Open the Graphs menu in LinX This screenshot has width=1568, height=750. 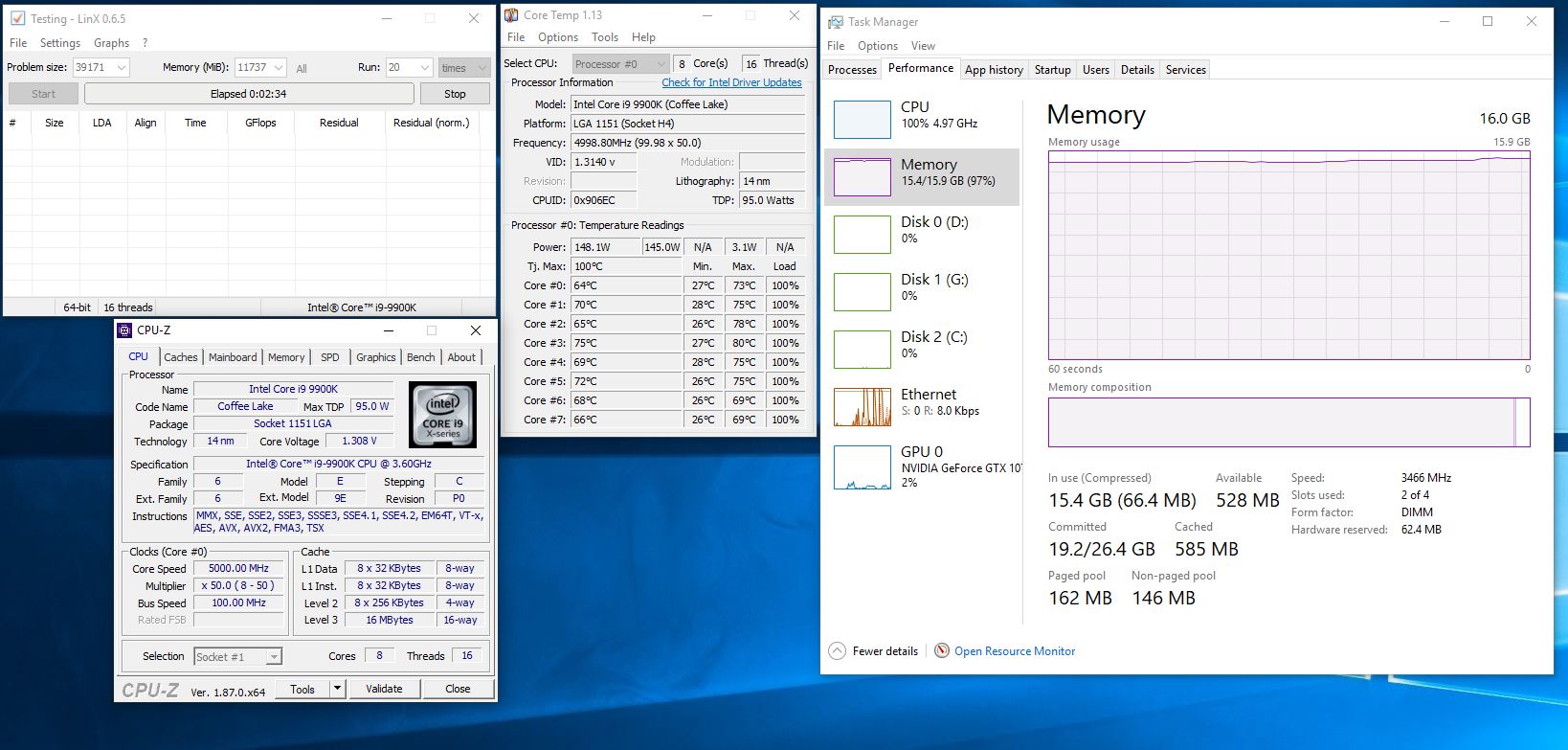pyautogui.click(x=111, y=43)
